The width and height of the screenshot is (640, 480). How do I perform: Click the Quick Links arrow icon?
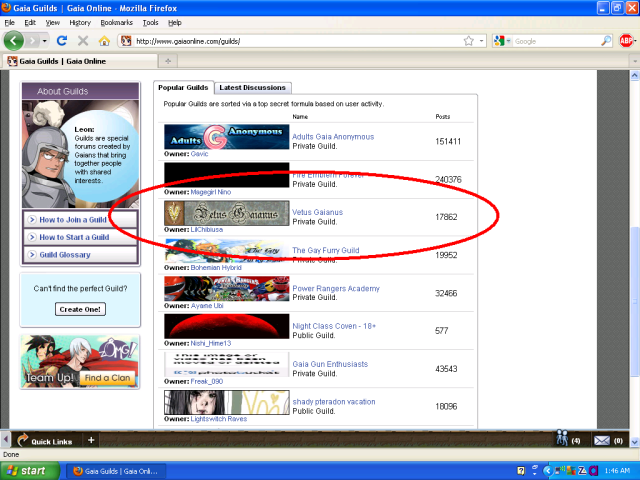pos(22,439)
